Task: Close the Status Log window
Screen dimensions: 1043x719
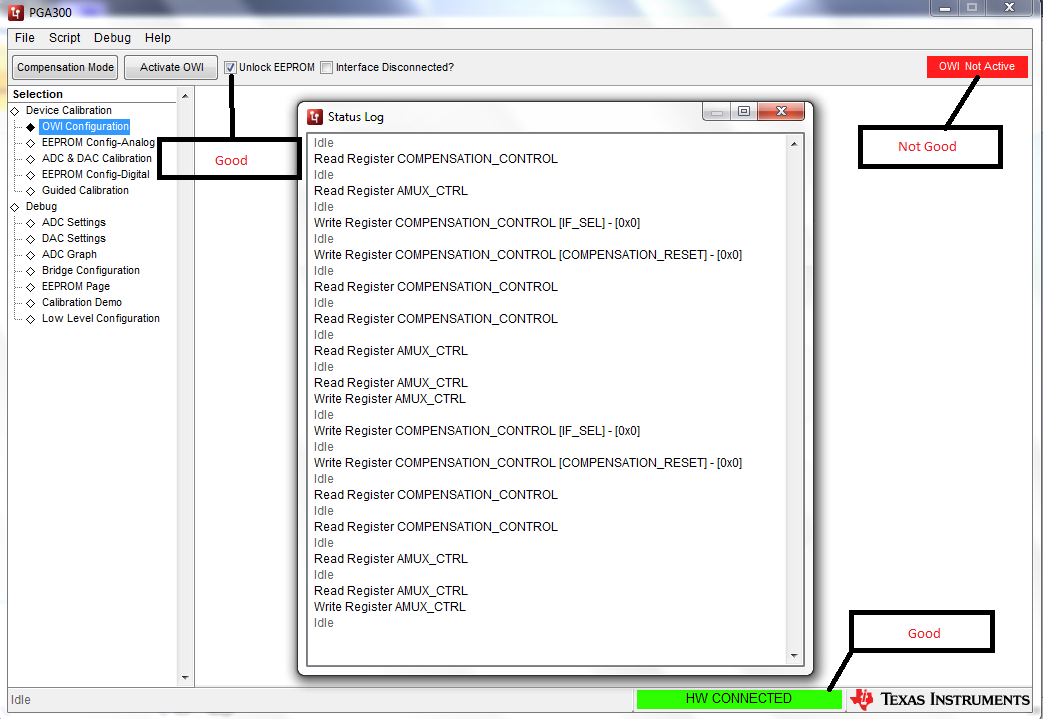Action: pos(781,112)
